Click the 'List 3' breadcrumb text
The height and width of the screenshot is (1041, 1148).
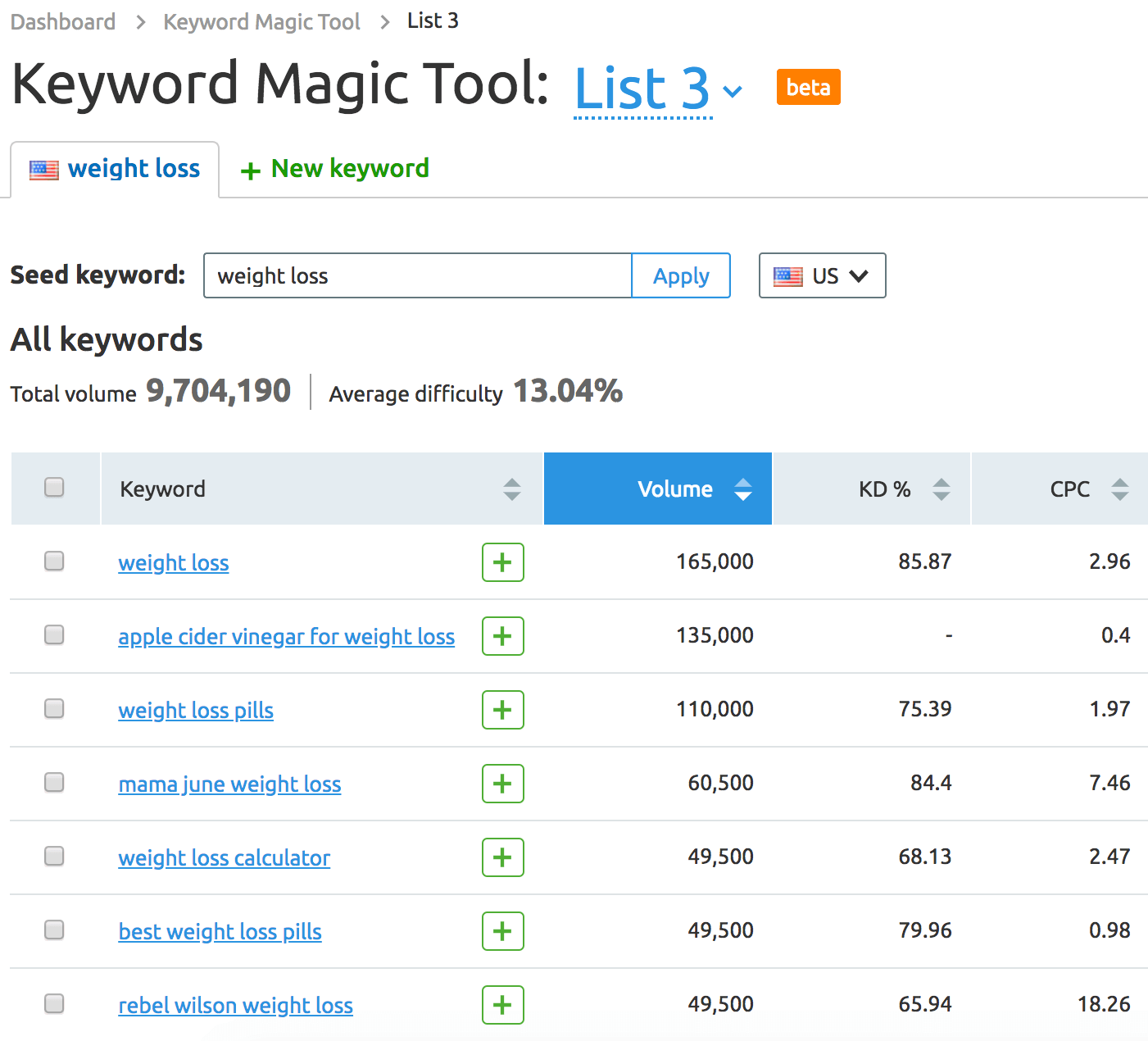433,20
